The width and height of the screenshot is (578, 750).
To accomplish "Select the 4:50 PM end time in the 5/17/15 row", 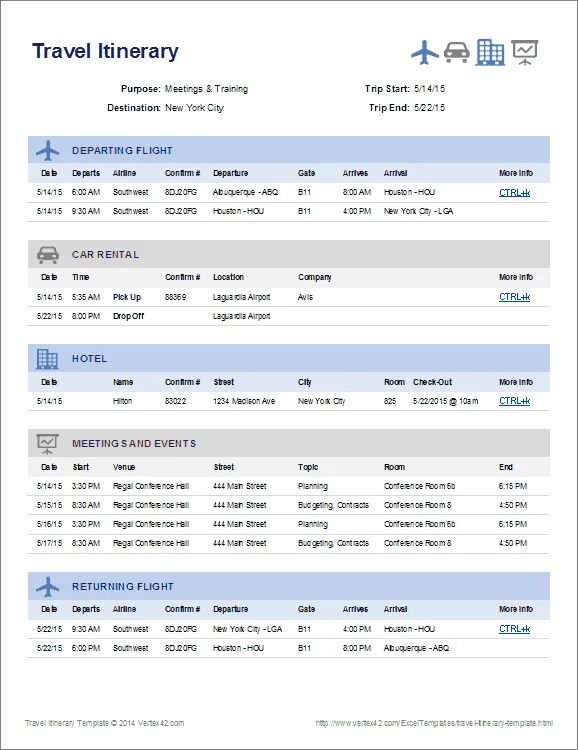I will point(512,543).
